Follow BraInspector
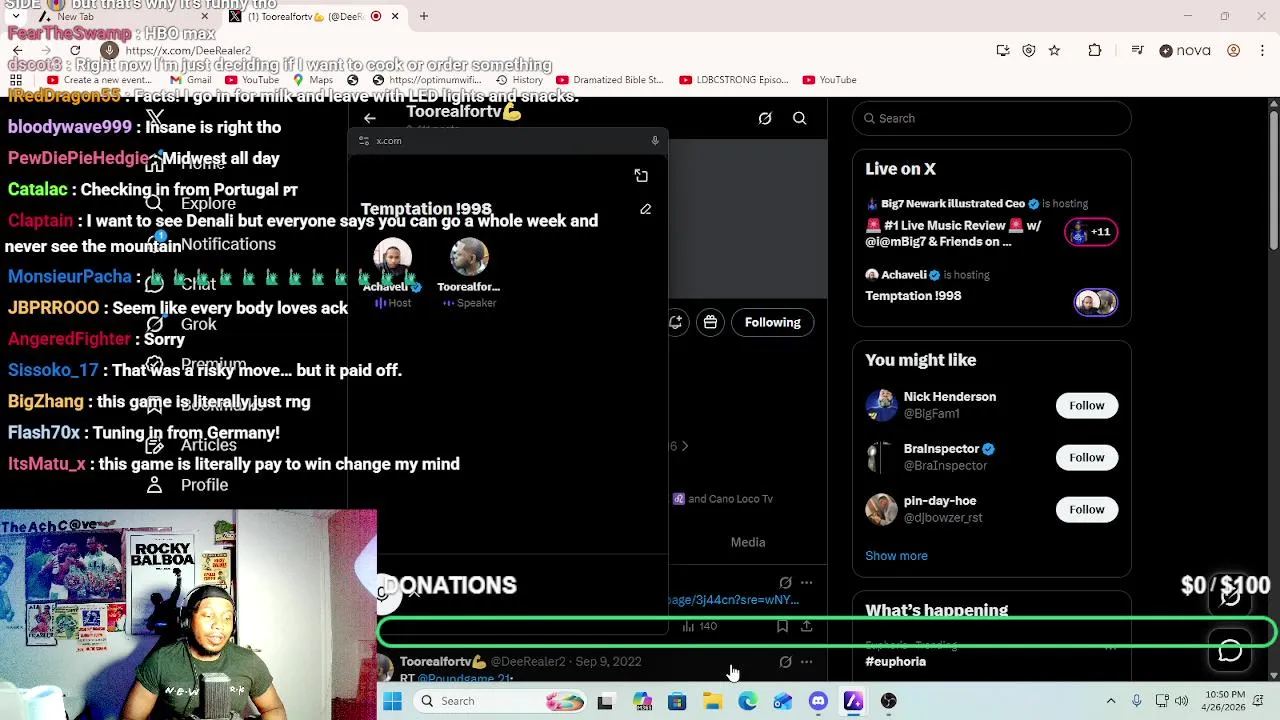The image size is (1280, 720). click(x=1087, y=457)
